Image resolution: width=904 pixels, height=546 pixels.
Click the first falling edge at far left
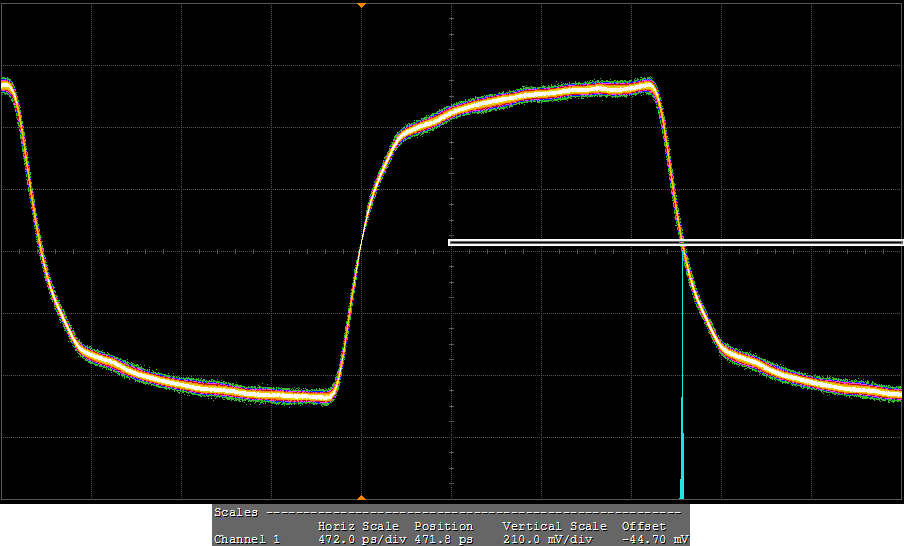pyautogui.click(x=34, y=220)
